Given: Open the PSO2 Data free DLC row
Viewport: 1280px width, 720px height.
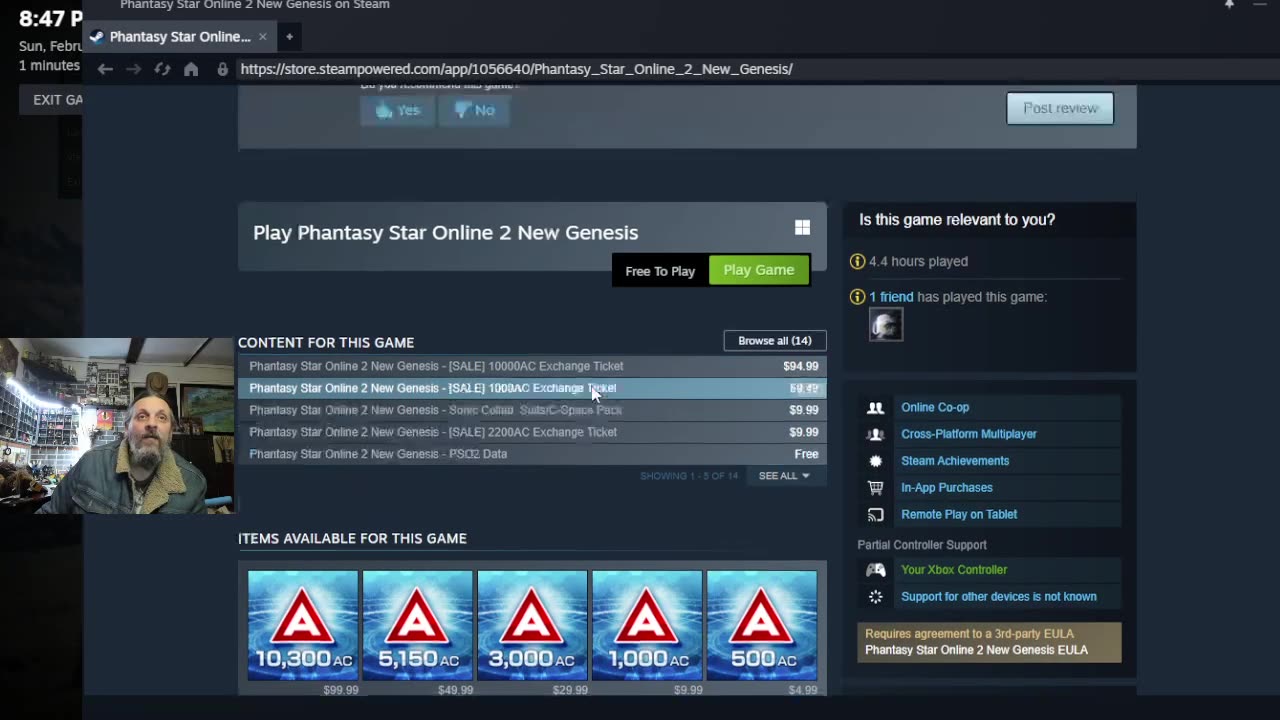Looking at the screenshot, I should coord(532,454).
